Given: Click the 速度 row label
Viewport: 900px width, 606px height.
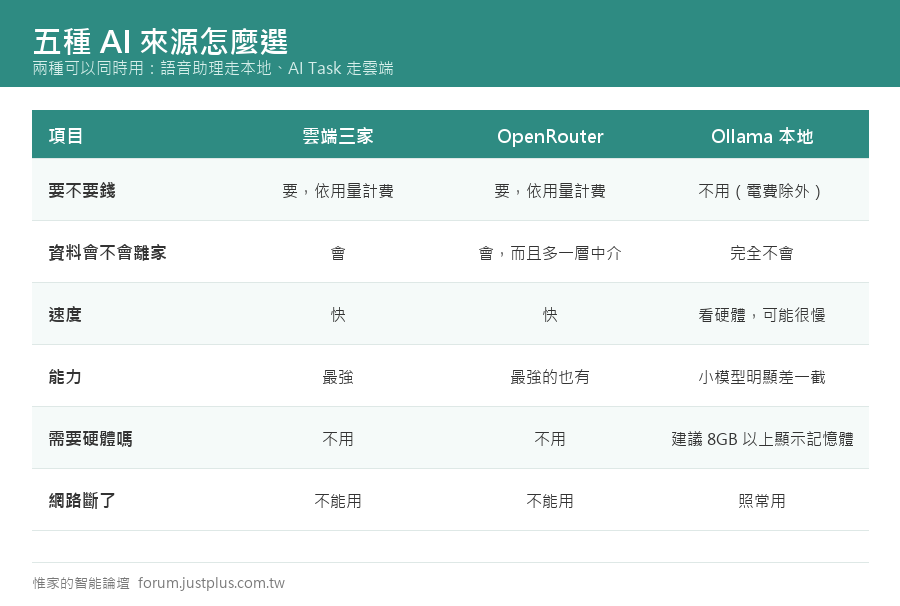Looking at the screenshot, I should tap(65, 314).
